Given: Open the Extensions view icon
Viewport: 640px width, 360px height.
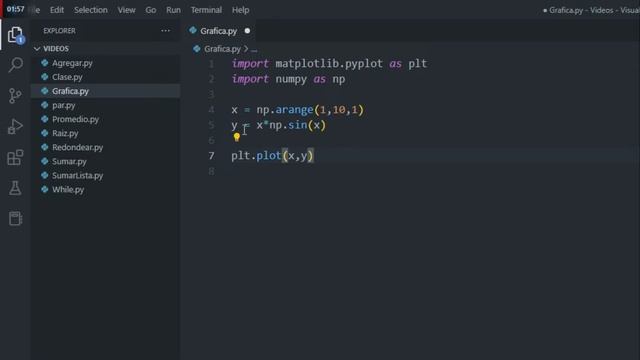Looking at the screenshot, I should pyautogui.click(x=15, y=157).
